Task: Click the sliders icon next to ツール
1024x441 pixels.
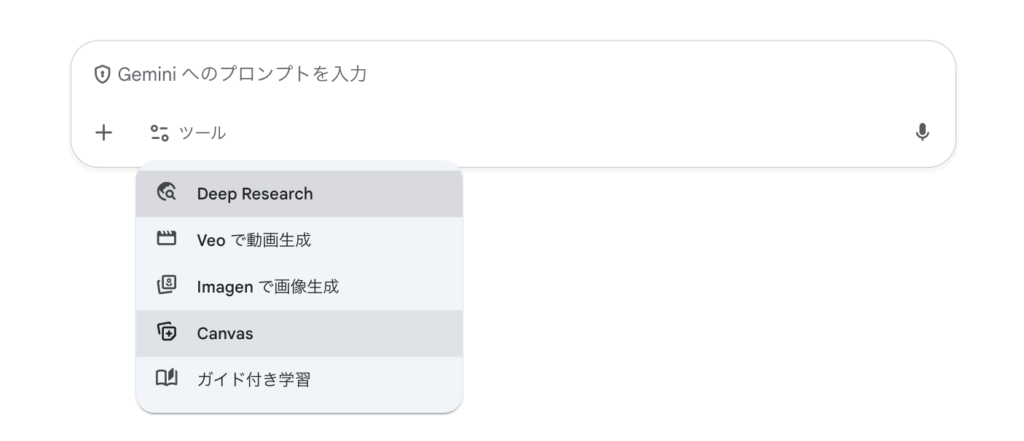Action: [159, 132]
